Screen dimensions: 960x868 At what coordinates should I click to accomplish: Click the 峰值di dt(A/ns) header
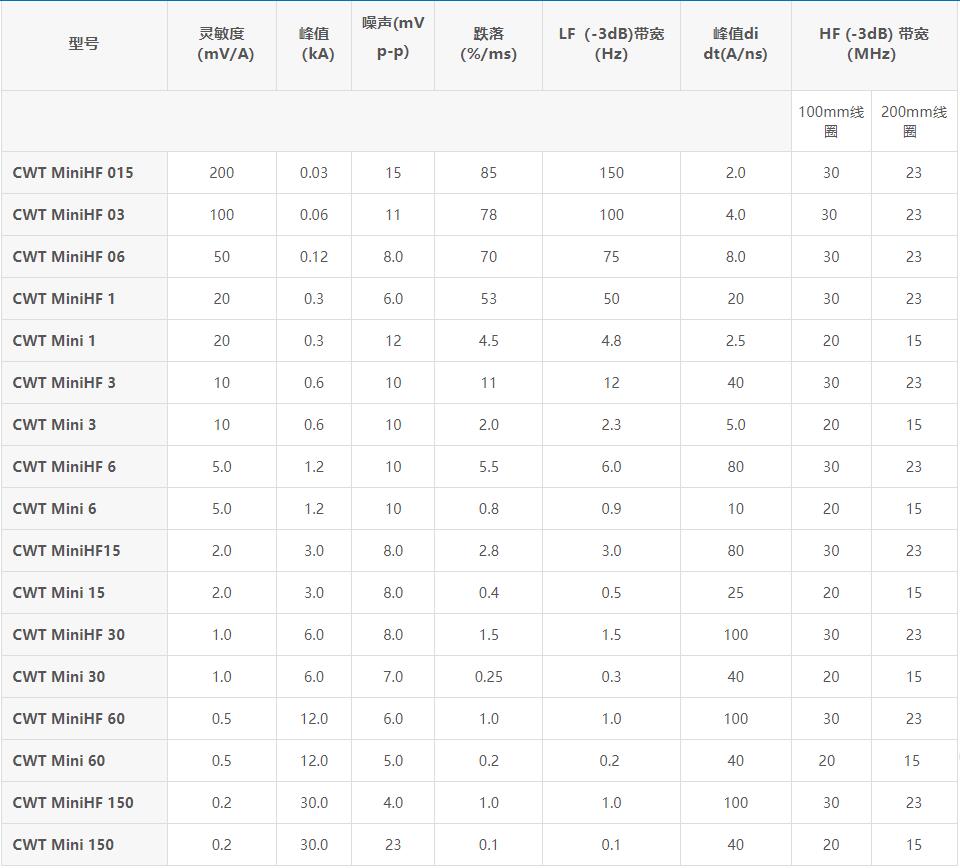click(735, 43)
